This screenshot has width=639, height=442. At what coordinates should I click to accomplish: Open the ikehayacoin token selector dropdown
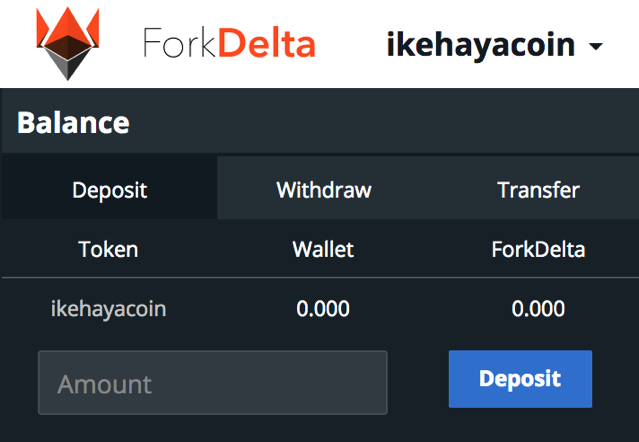[x=494, y=45]
